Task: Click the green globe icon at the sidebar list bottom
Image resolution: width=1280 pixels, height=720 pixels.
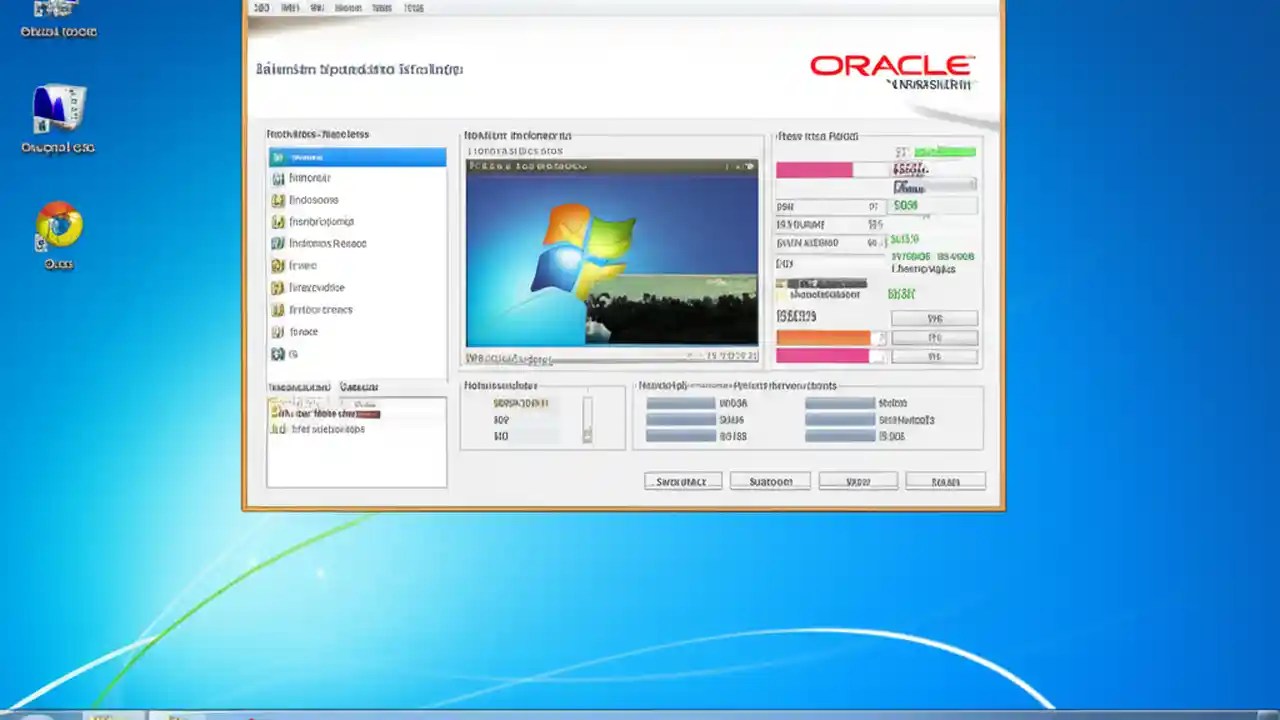Action: click(278, 353)
